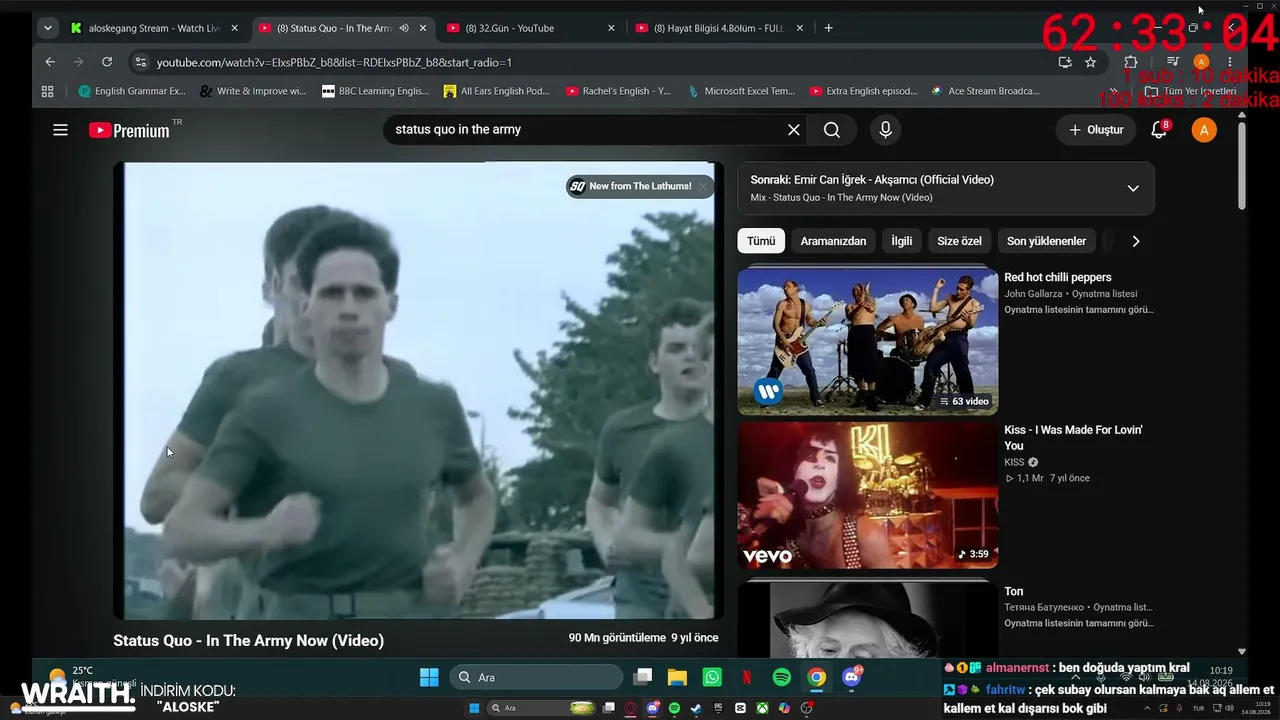This screenshot has height=720, width=1280.
Task: Click the YouTube search magnifier button
Action: click(832, 130)
